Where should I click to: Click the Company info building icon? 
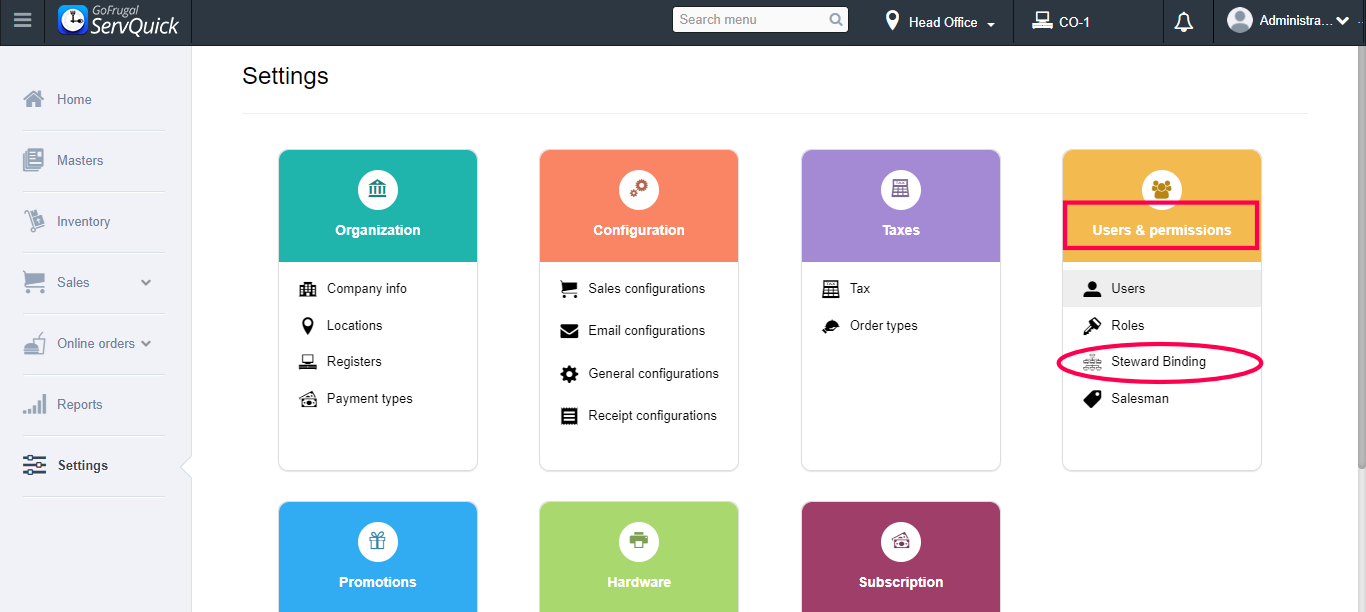(308, 289)
